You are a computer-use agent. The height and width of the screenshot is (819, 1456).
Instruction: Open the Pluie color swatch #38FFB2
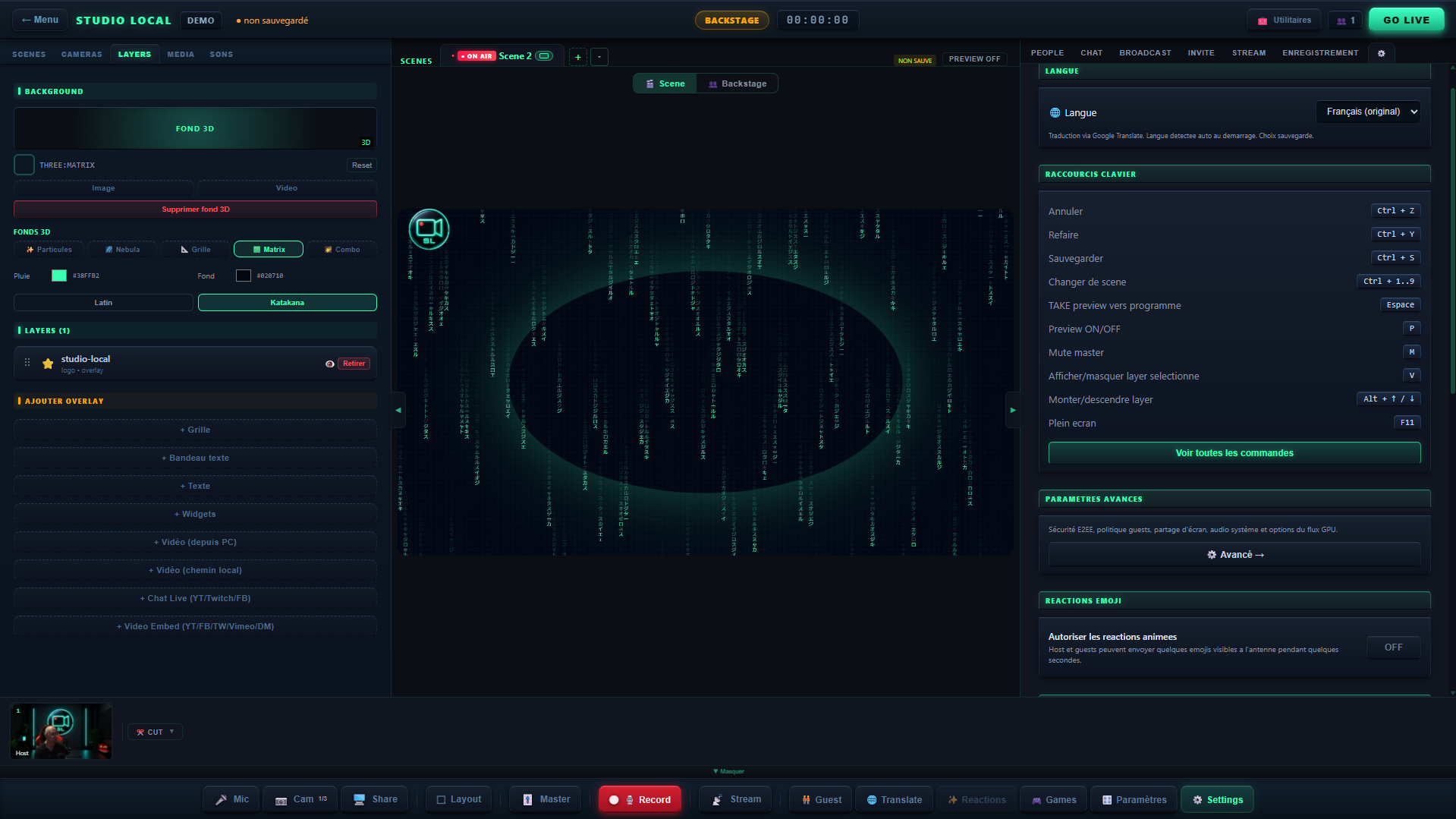pos(59,276)
